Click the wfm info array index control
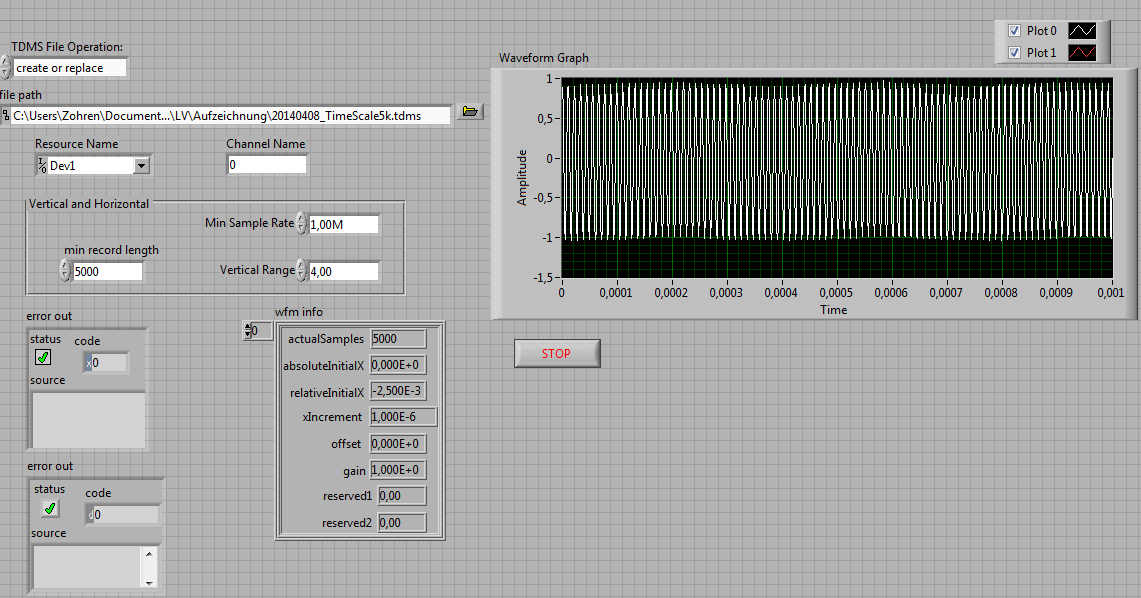Viewport: 1141px width, 598px height. pyautogui.click(x=256, y=330)
